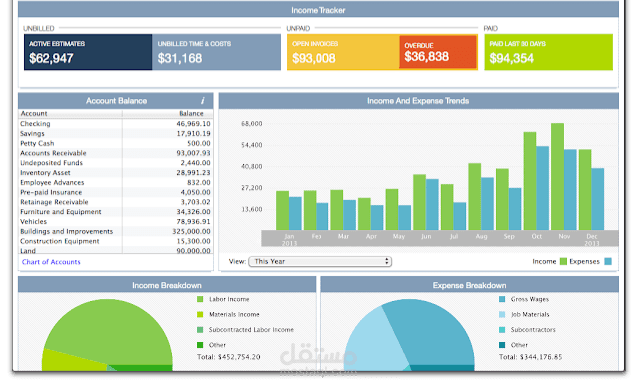Click the 46,969.10 balance value
This screenshot has height=386, width=638.
tap(193, 124)
